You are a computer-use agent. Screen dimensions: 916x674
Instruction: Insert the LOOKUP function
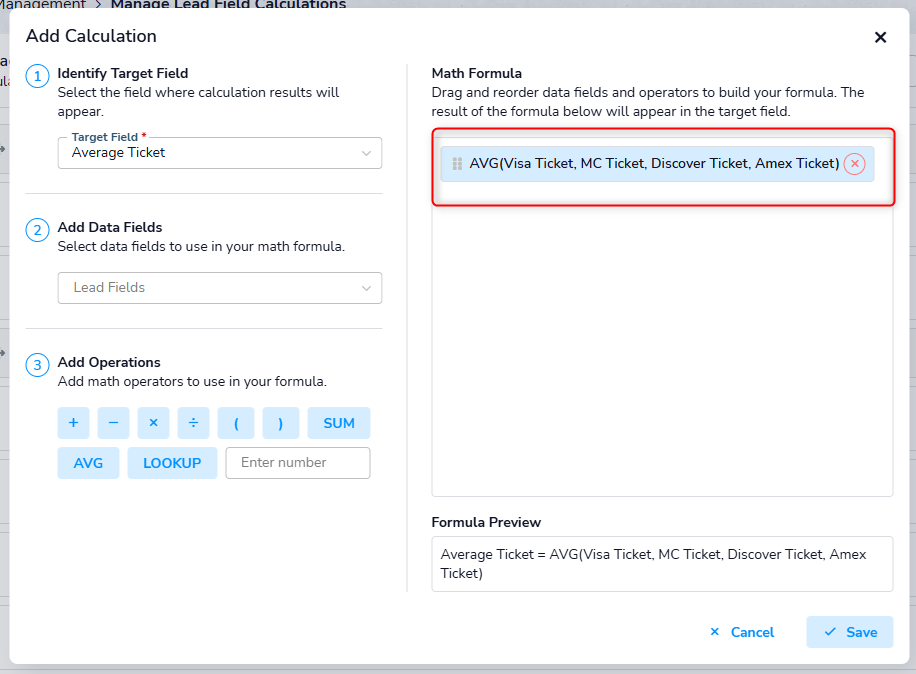tap(172, 463)
